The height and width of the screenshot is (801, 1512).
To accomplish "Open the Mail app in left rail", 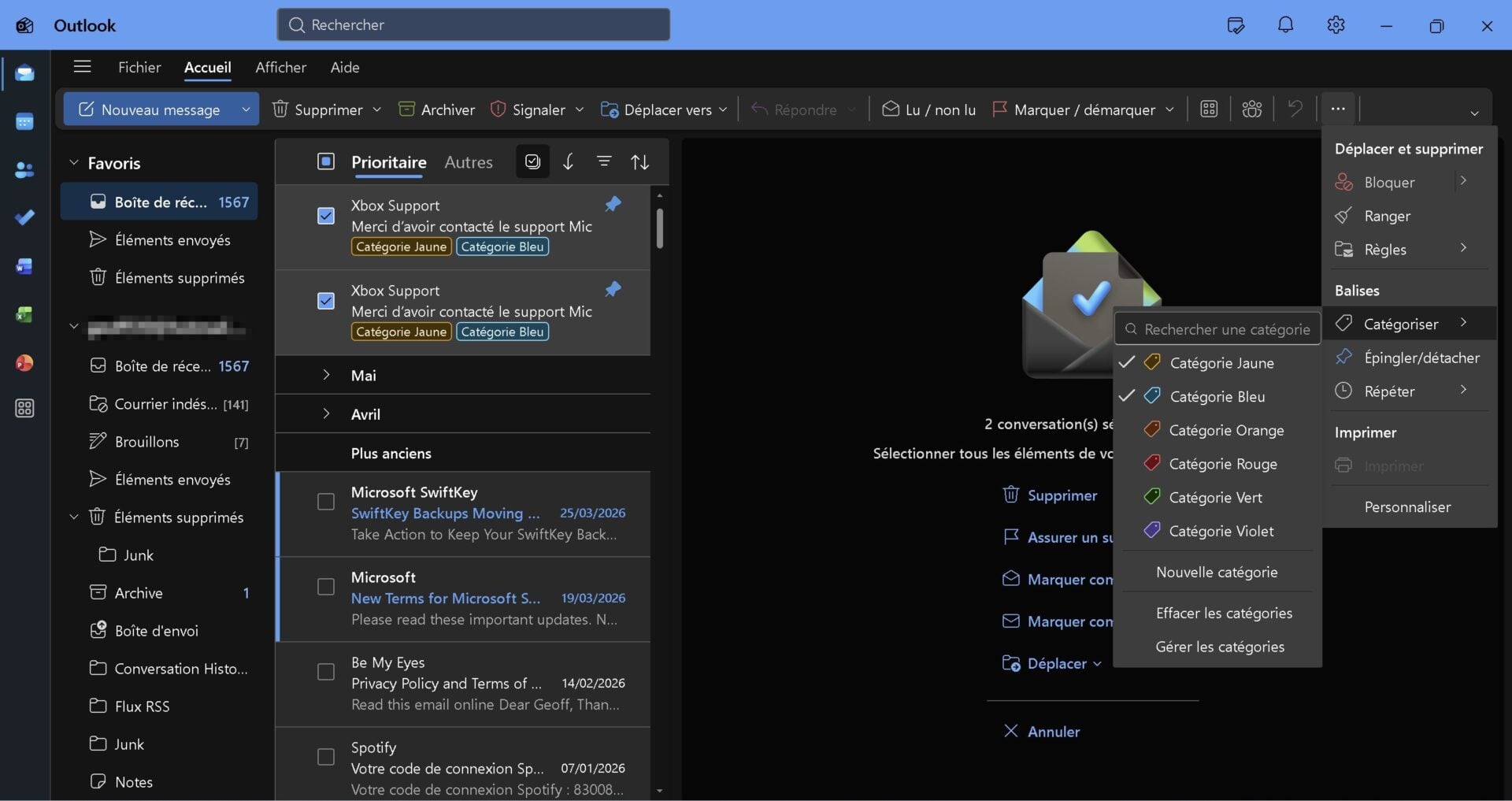I will coord(24,73).
